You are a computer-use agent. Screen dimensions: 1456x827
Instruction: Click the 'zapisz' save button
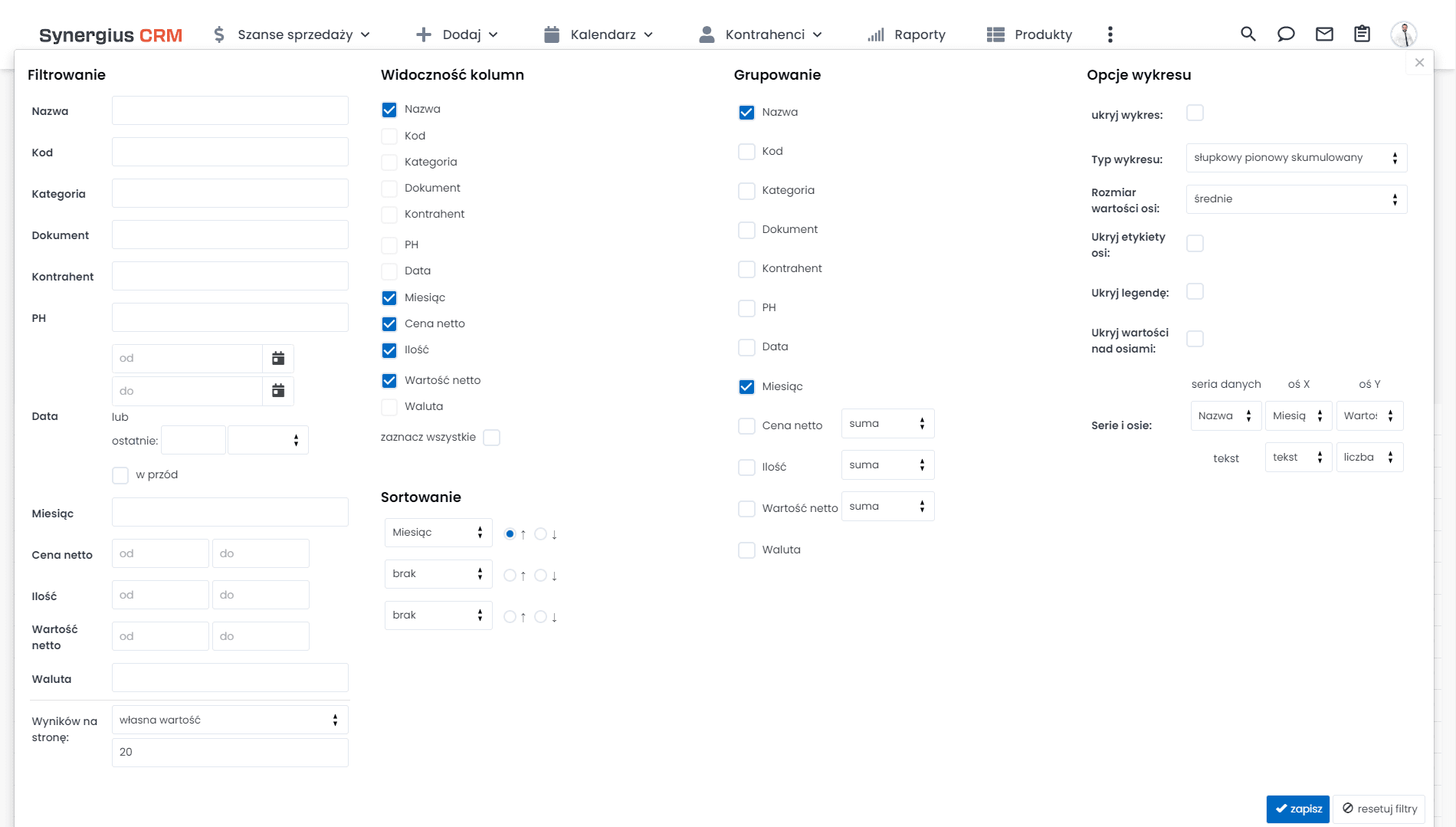(1297, 809)
